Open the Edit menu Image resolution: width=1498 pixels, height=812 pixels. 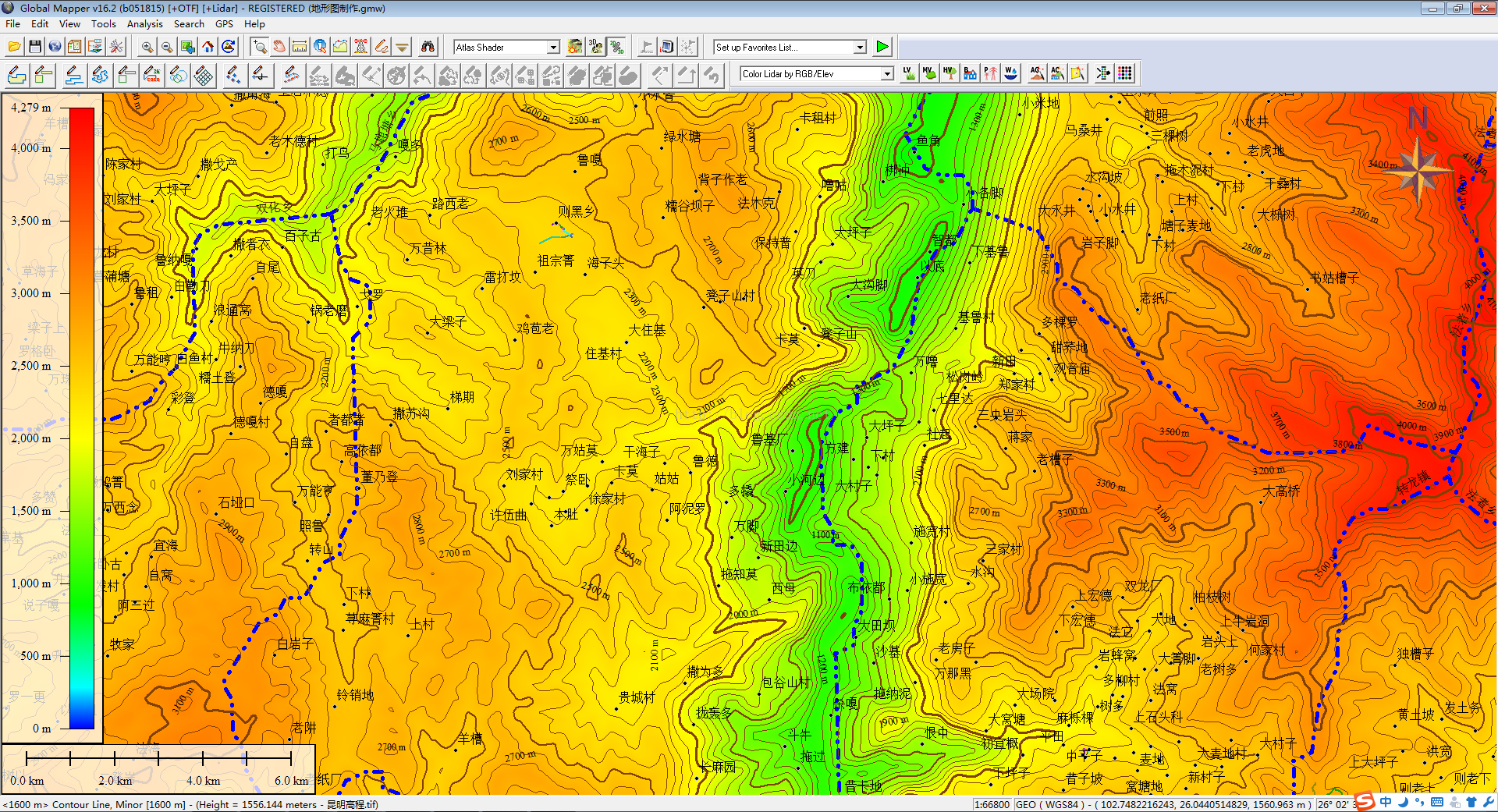coord(40,24)
